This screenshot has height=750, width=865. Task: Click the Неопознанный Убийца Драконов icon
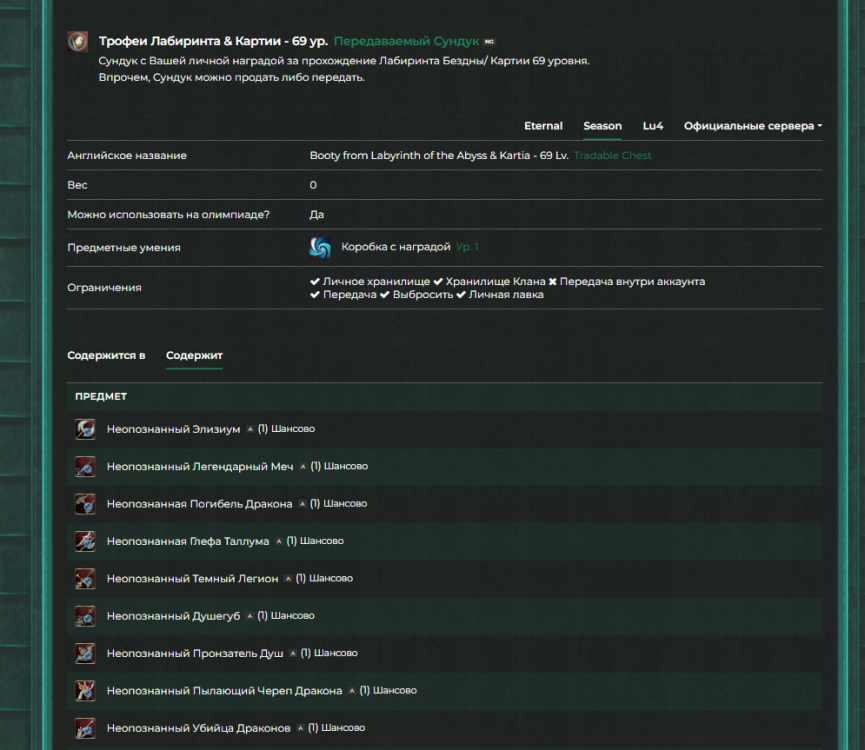click(x=85, y=727)
